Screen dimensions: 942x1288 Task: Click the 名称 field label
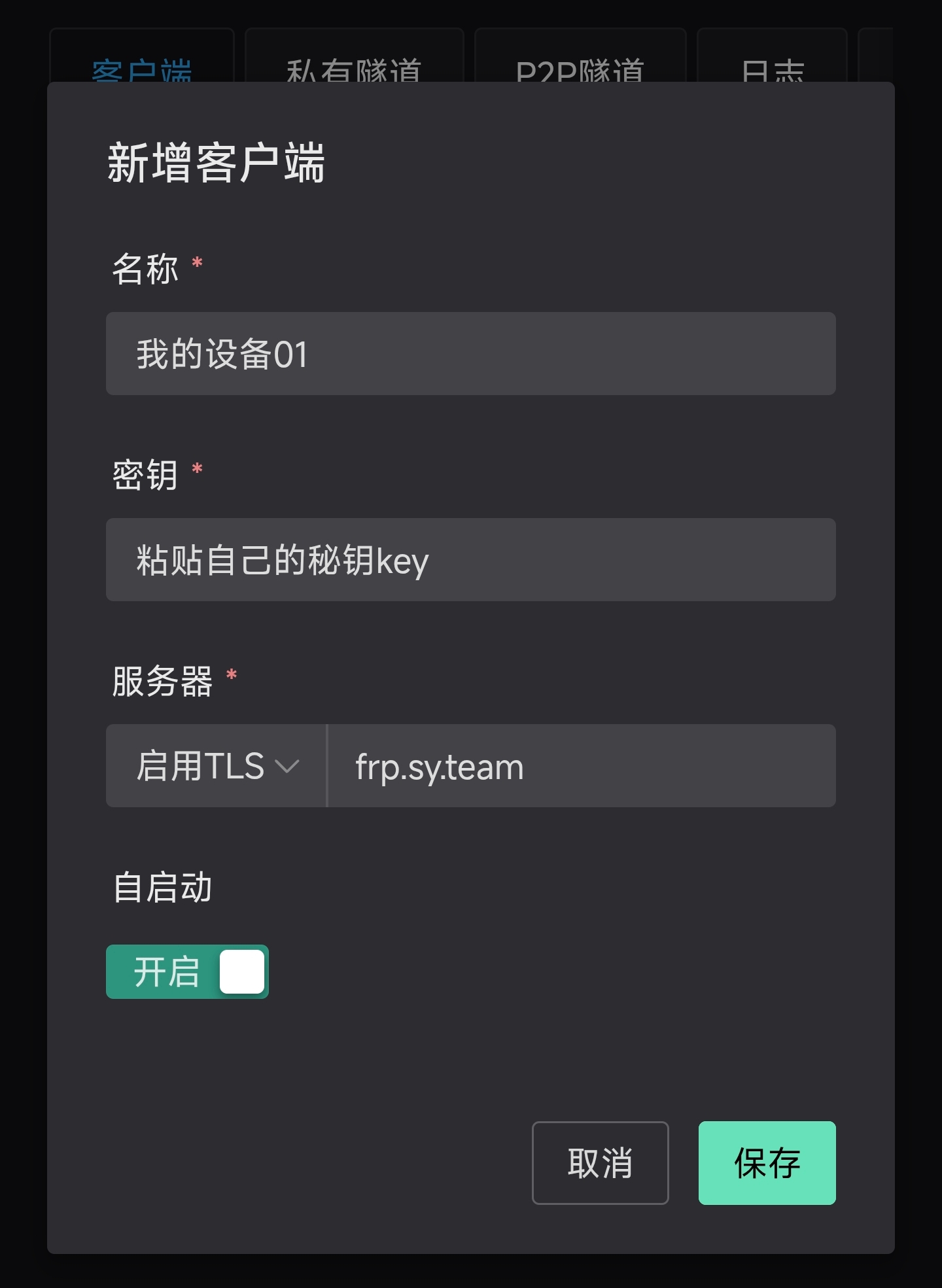pyautogui.click(x=145, y=268)
